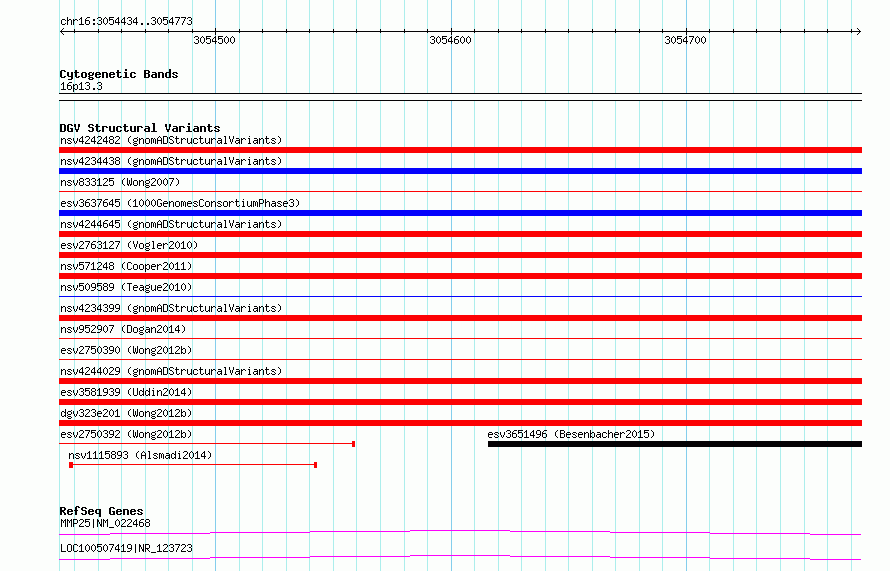Click the thin blue nsv509589 line
This screenshot has width=890, height=571.
[460, 296]
